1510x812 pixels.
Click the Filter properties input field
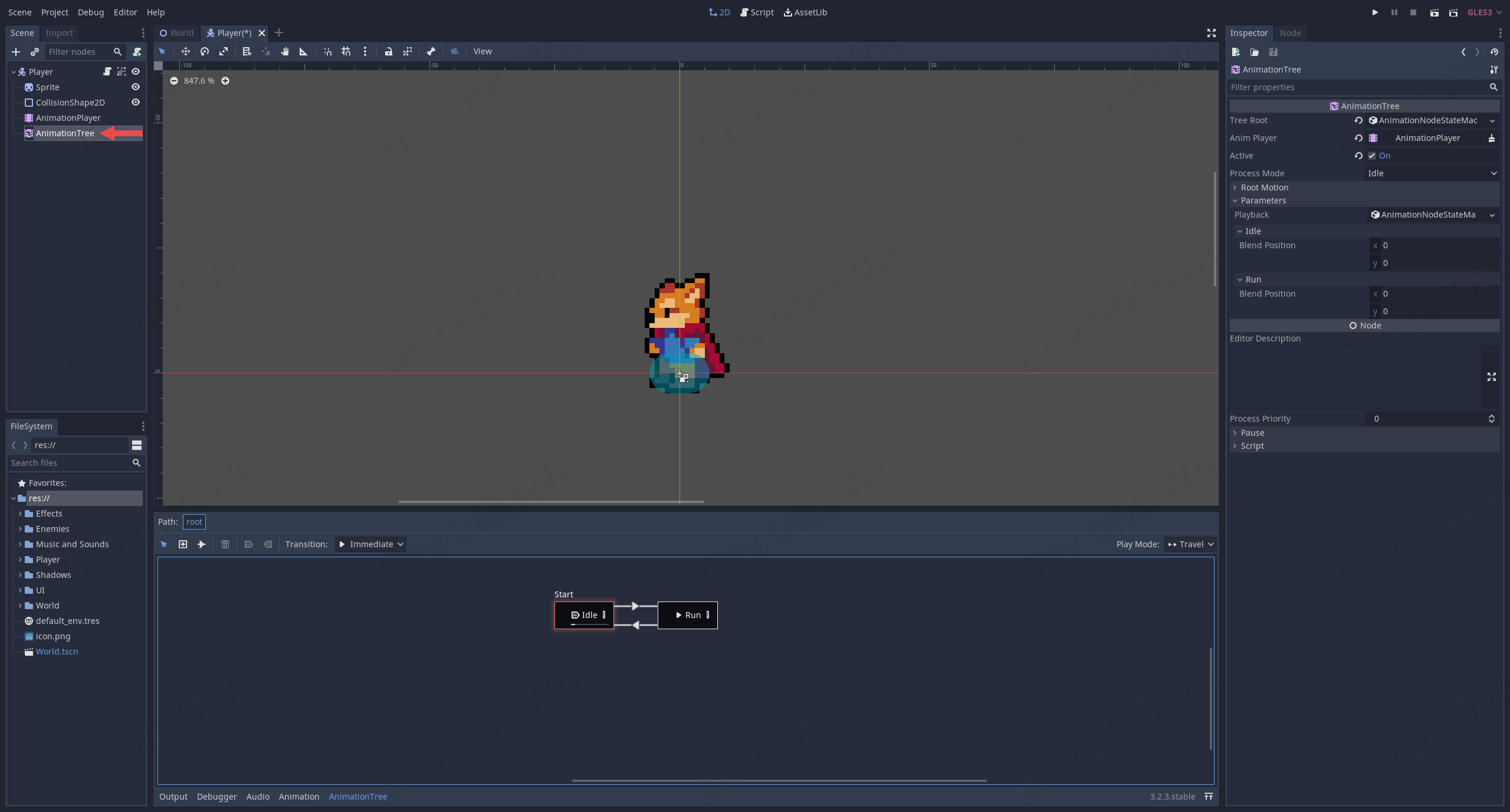(1357, 87)
